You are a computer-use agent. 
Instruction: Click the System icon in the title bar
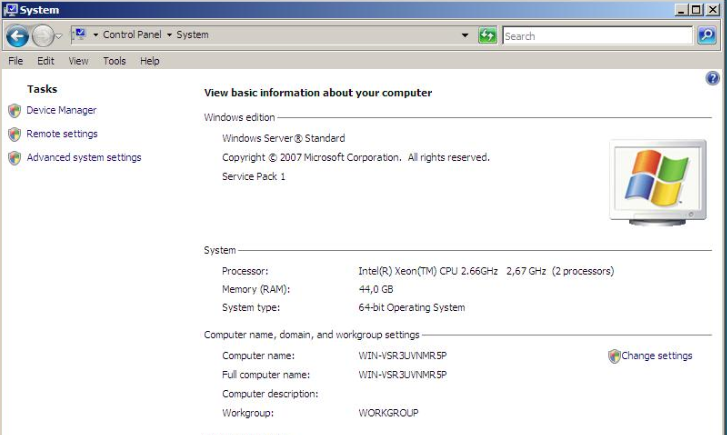coord(10,10)
